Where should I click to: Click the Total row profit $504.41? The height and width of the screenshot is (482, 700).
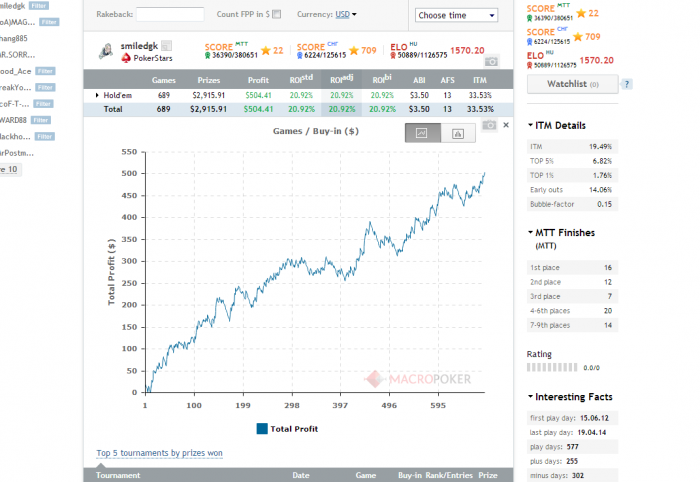point(258,109)
